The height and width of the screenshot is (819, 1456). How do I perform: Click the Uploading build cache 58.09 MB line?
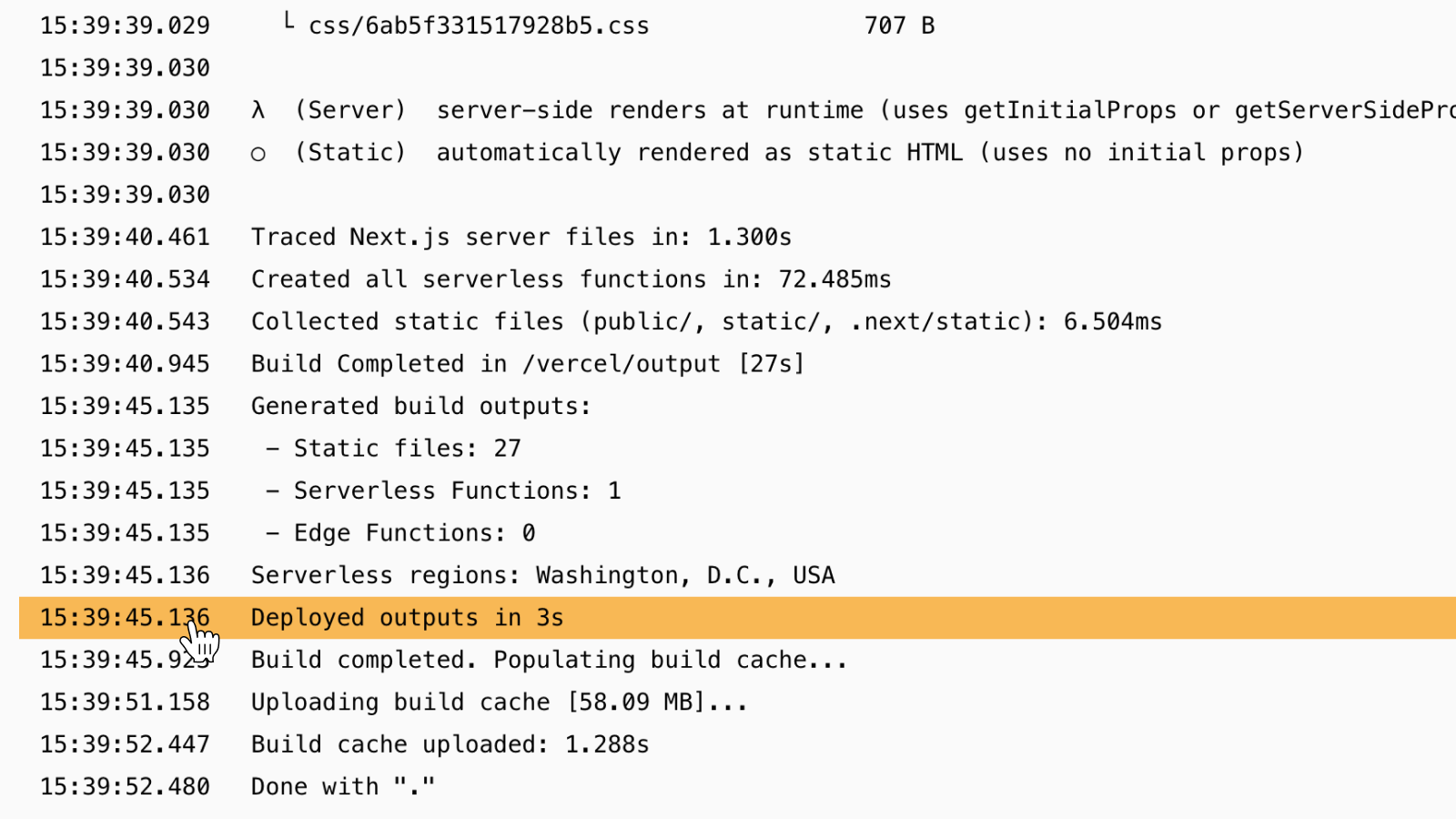pos(499,703)
